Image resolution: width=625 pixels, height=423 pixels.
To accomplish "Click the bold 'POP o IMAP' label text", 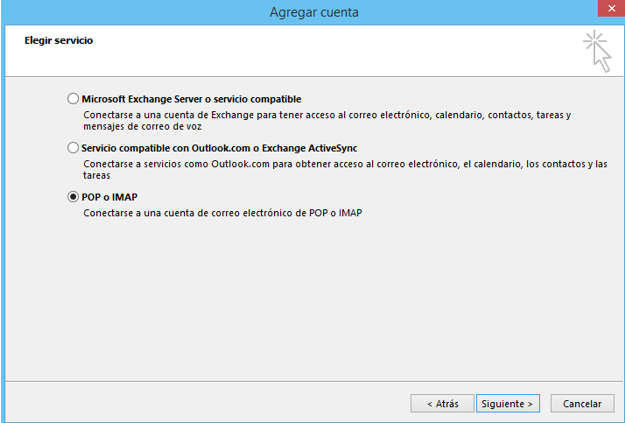I will click(110, 197).
